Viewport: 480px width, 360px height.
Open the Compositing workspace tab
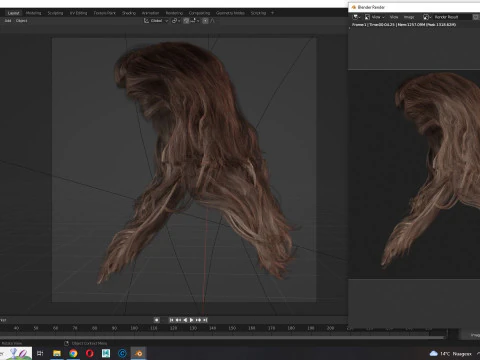199,13
